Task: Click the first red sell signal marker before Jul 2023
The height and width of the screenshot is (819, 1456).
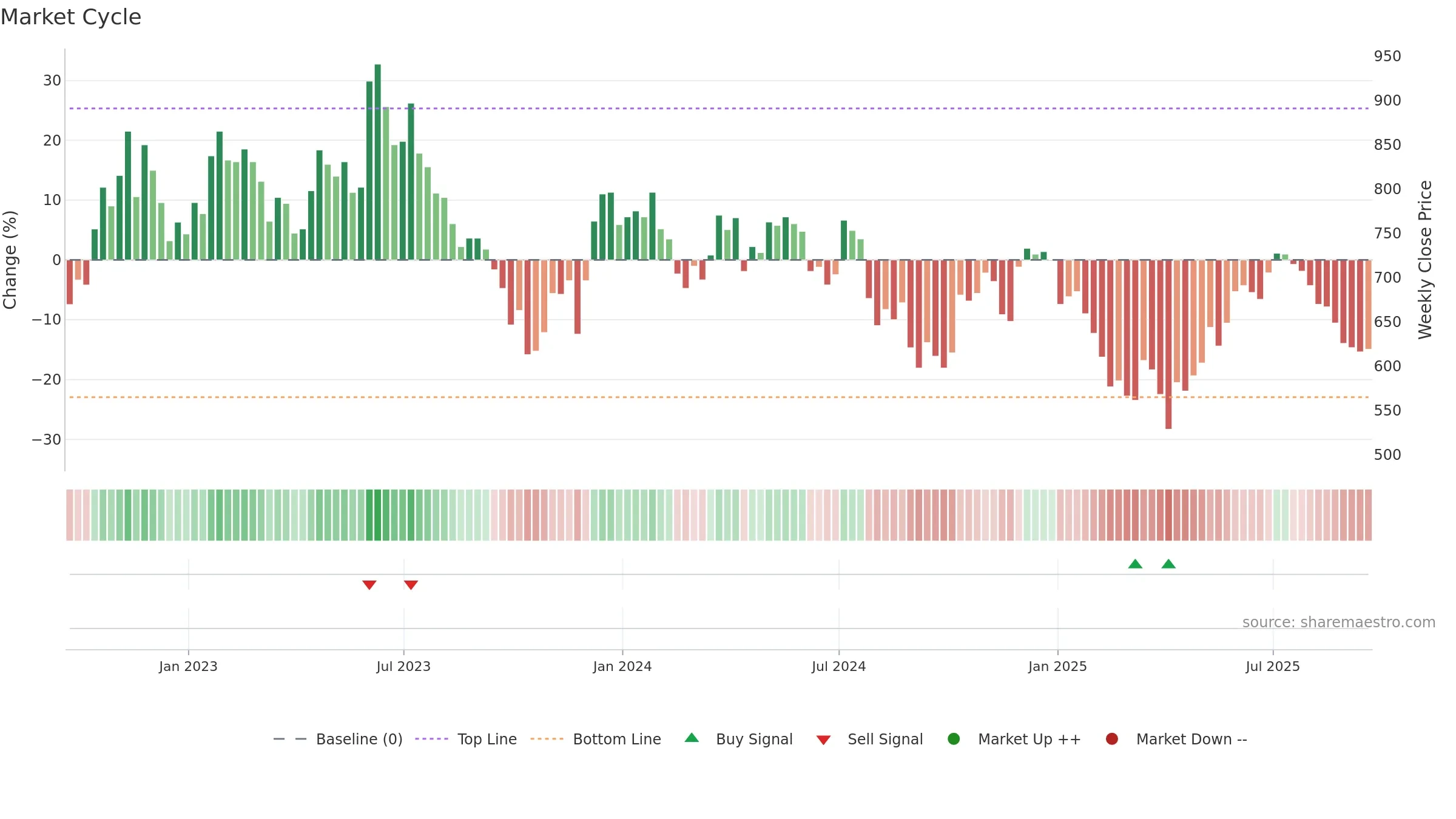Action: tap(369, 585)
